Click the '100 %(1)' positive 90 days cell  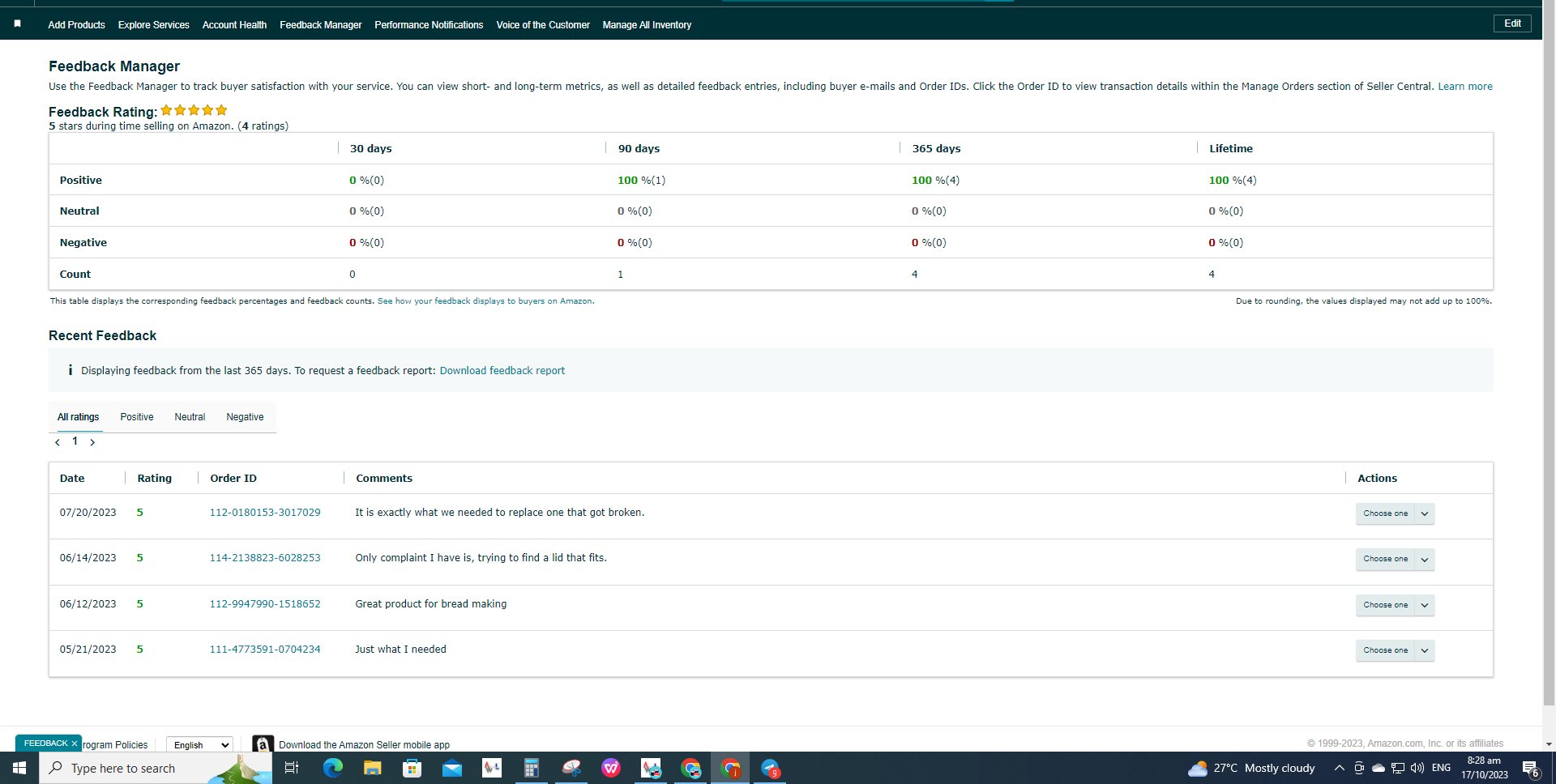coord(641,181)
